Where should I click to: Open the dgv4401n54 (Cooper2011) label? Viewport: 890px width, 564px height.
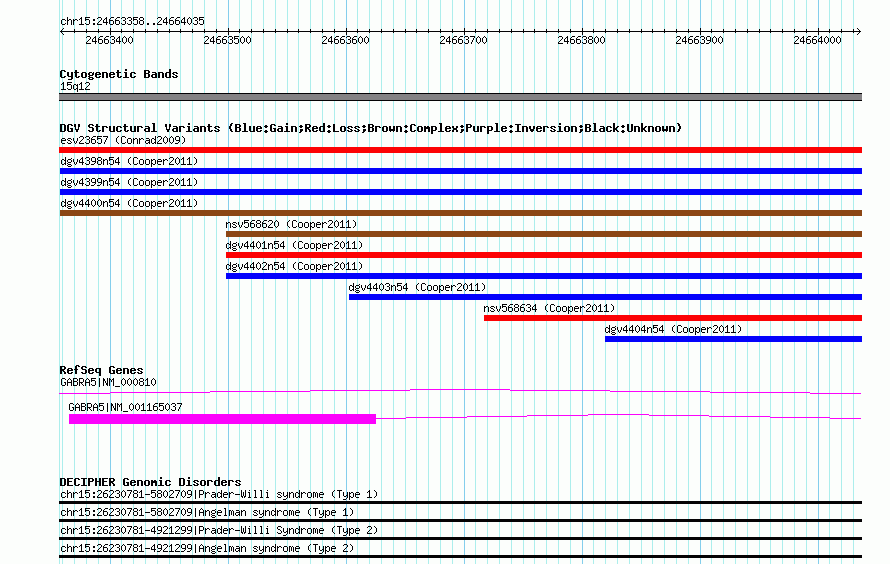pos(294,245)
